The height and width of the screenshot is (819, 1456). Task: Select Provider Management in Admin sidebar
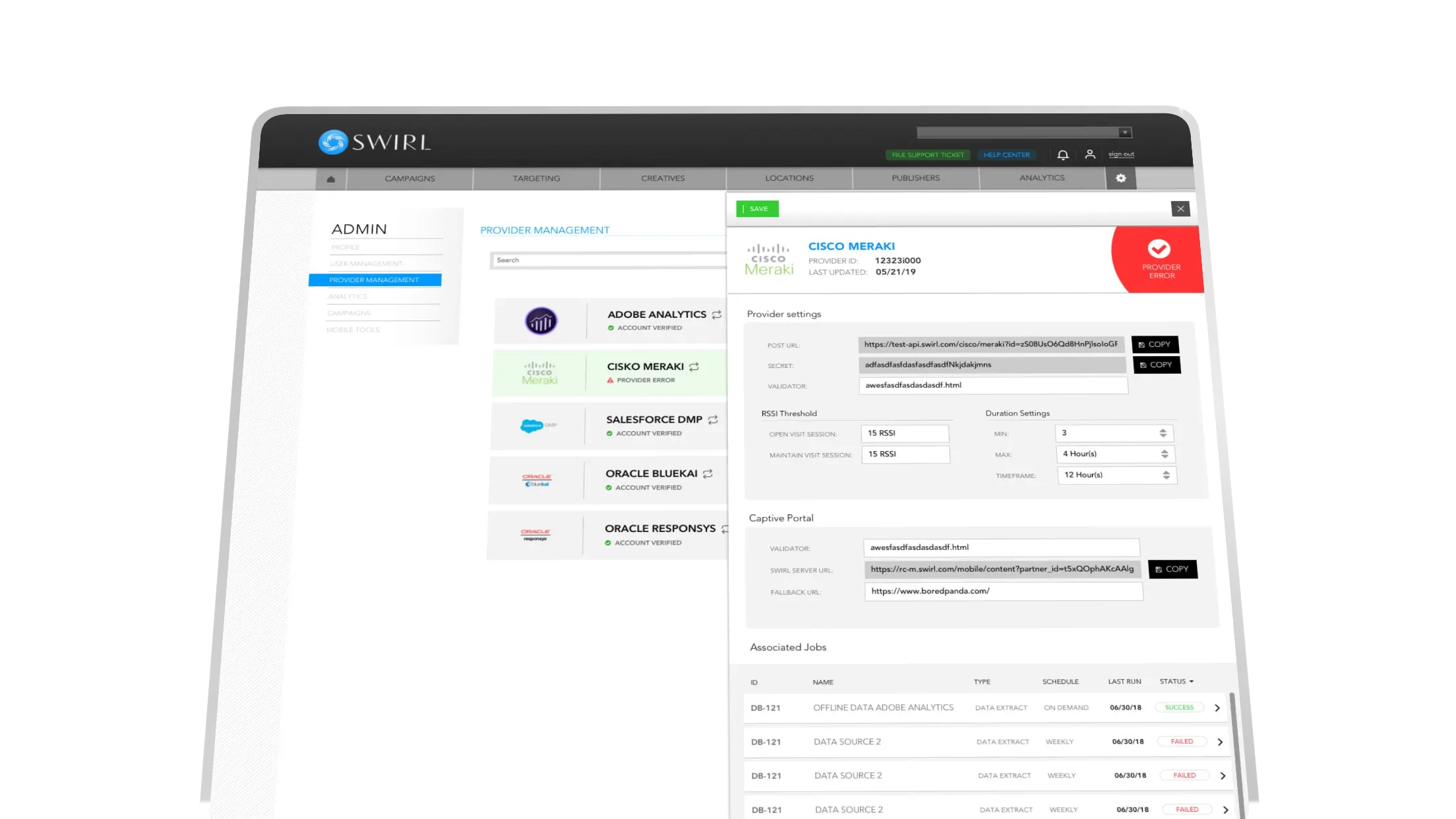(375, 280)
